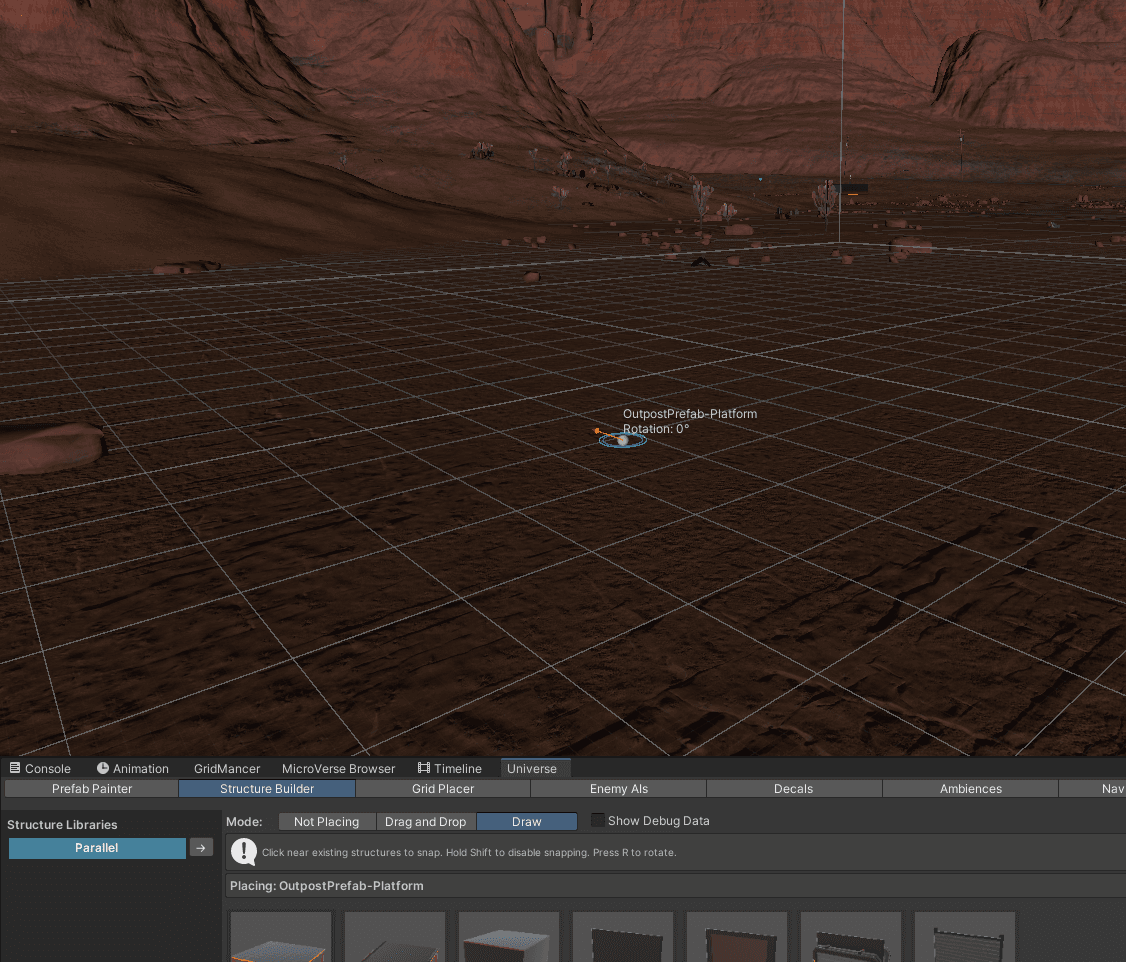Image resolution: width=1126 pixels, height=962 pixels.
Task: Select the Prefab Painter tab
Action: tap(90, 788)
